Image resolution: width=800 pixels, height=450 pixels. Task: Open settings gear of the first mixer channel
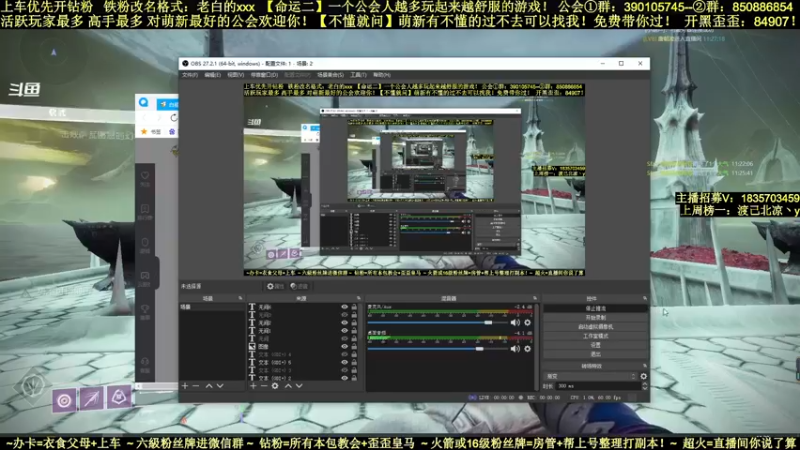point(528,322)
